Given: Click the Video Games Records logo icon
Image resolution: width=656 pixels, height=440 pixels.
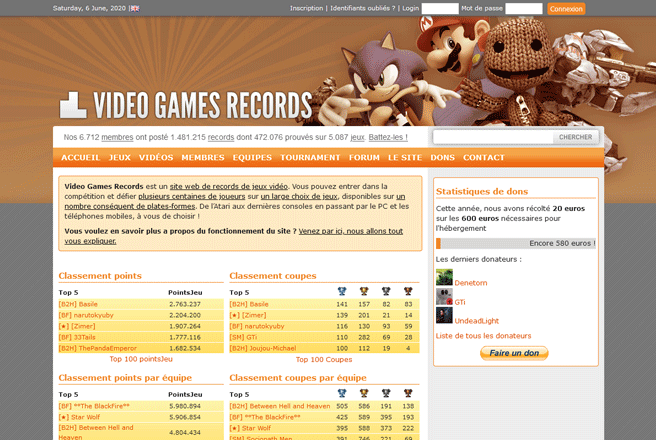Looking at the screenshot, I should coord(73,105).
